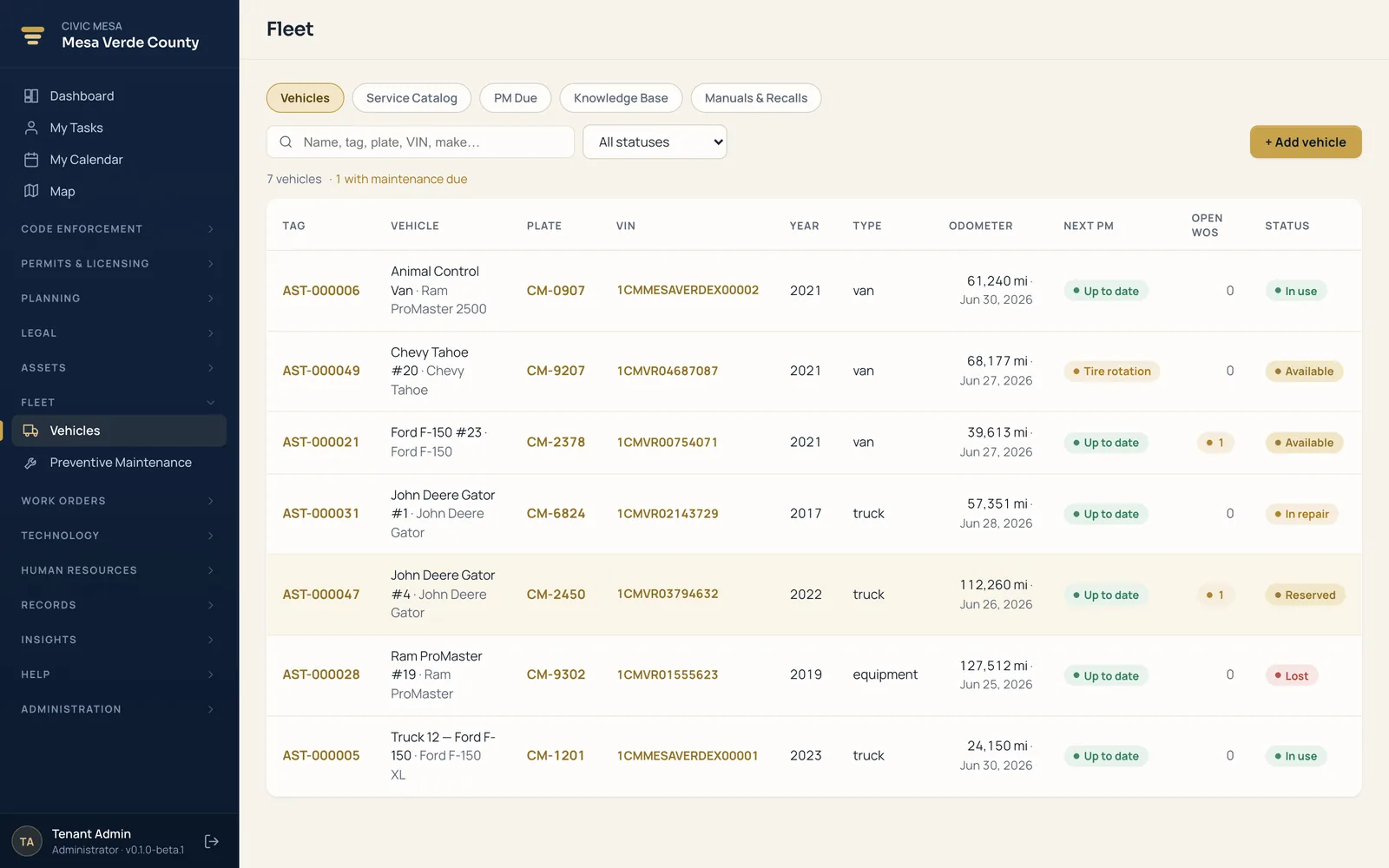Open vehicle AST-000031
Viewport: 1389px width, 868px height.
coord(321,514)
